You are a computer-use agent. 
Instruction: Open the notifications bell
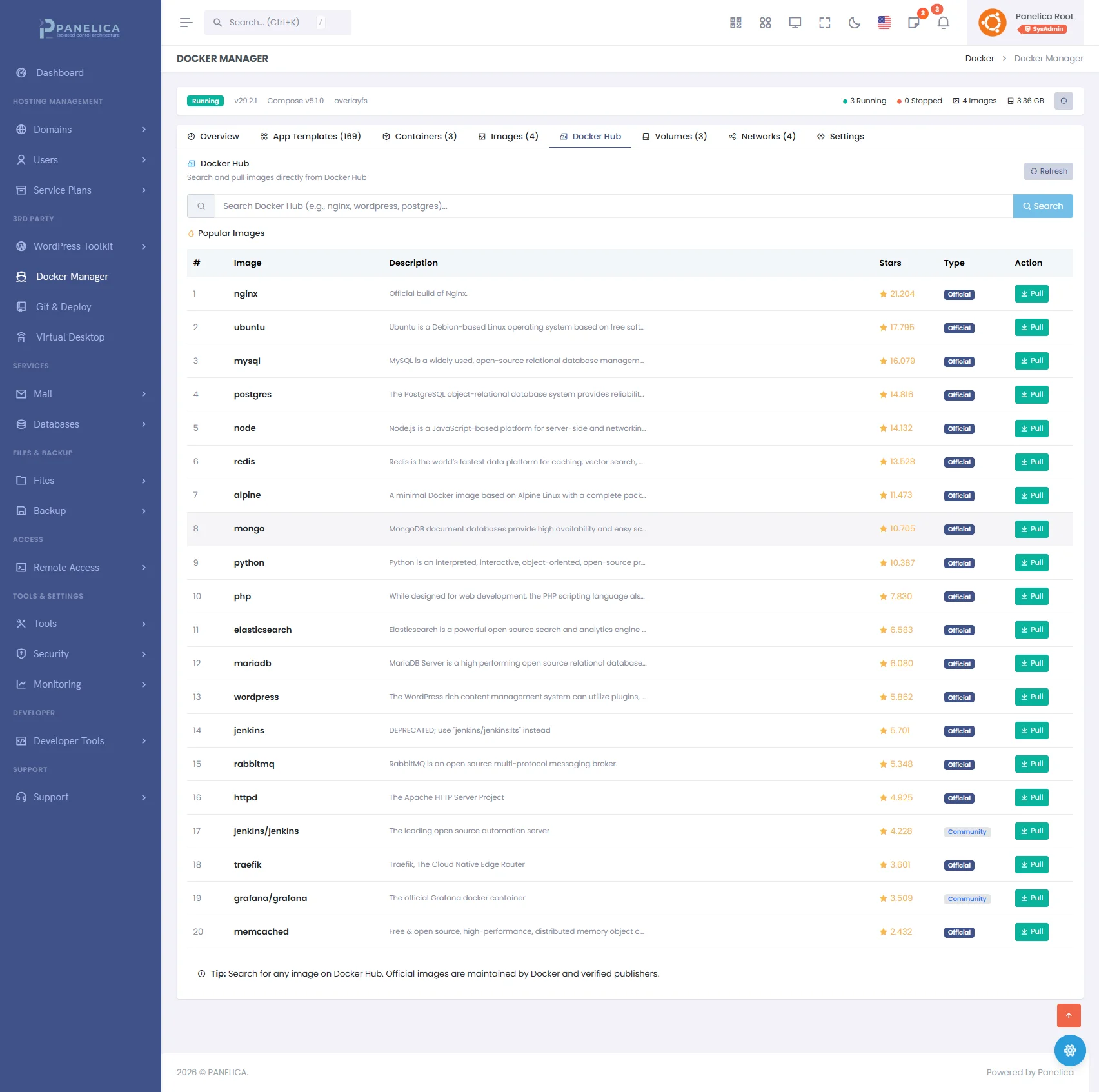[943, 23]
